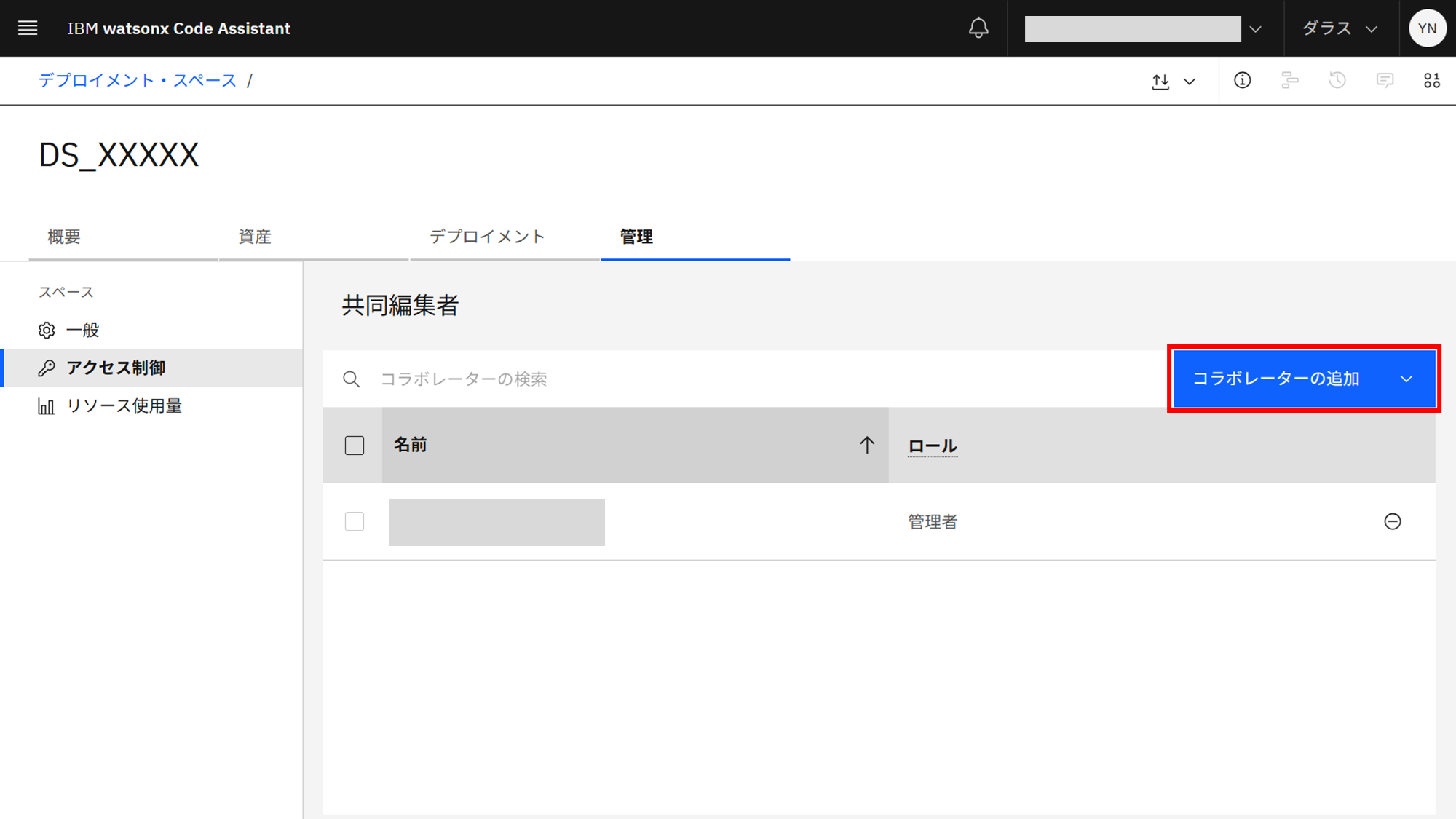1456x819 pixels.
Task: Remove collaborator with minus circle icon
Action: pyautogui.click(x=1392, y=521)
